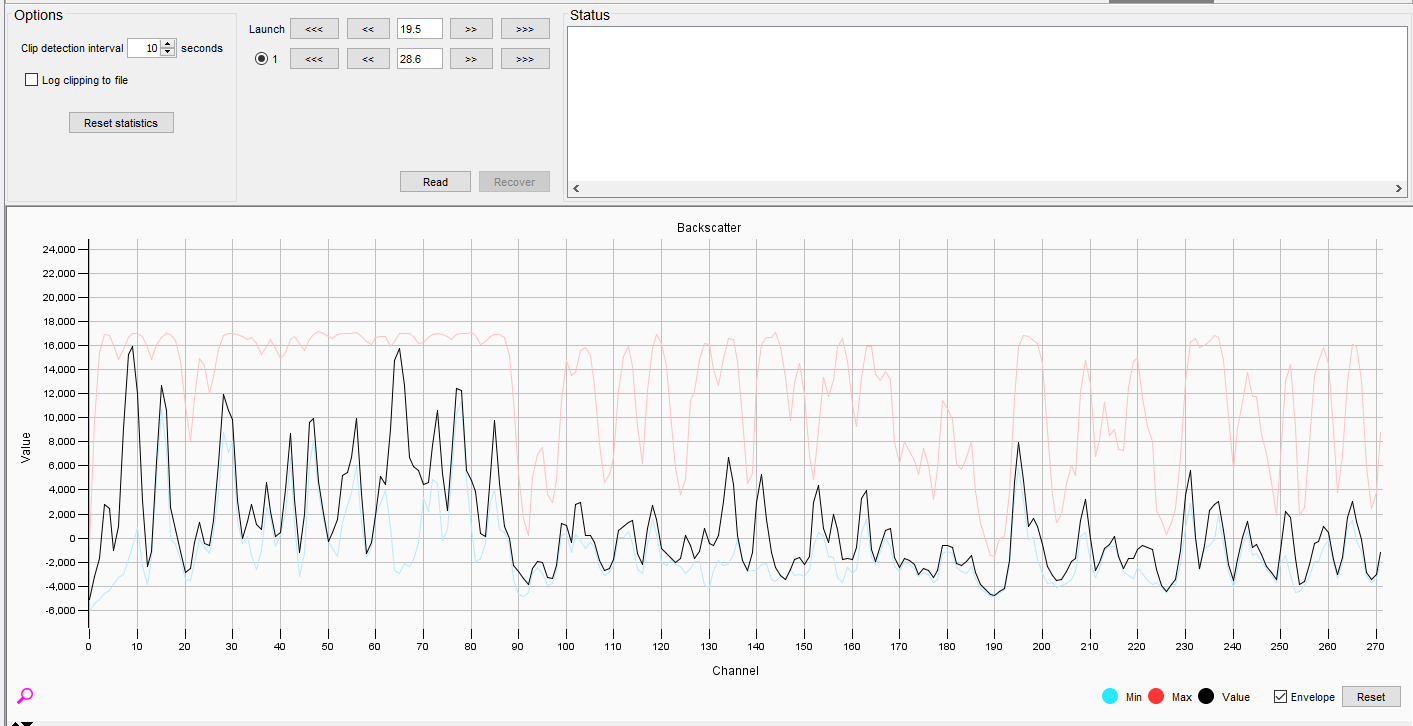This screenshot has height=726, width=1413.
Task: Click the row 1 value field showing 28.6
Action: (x=419, y=59)
